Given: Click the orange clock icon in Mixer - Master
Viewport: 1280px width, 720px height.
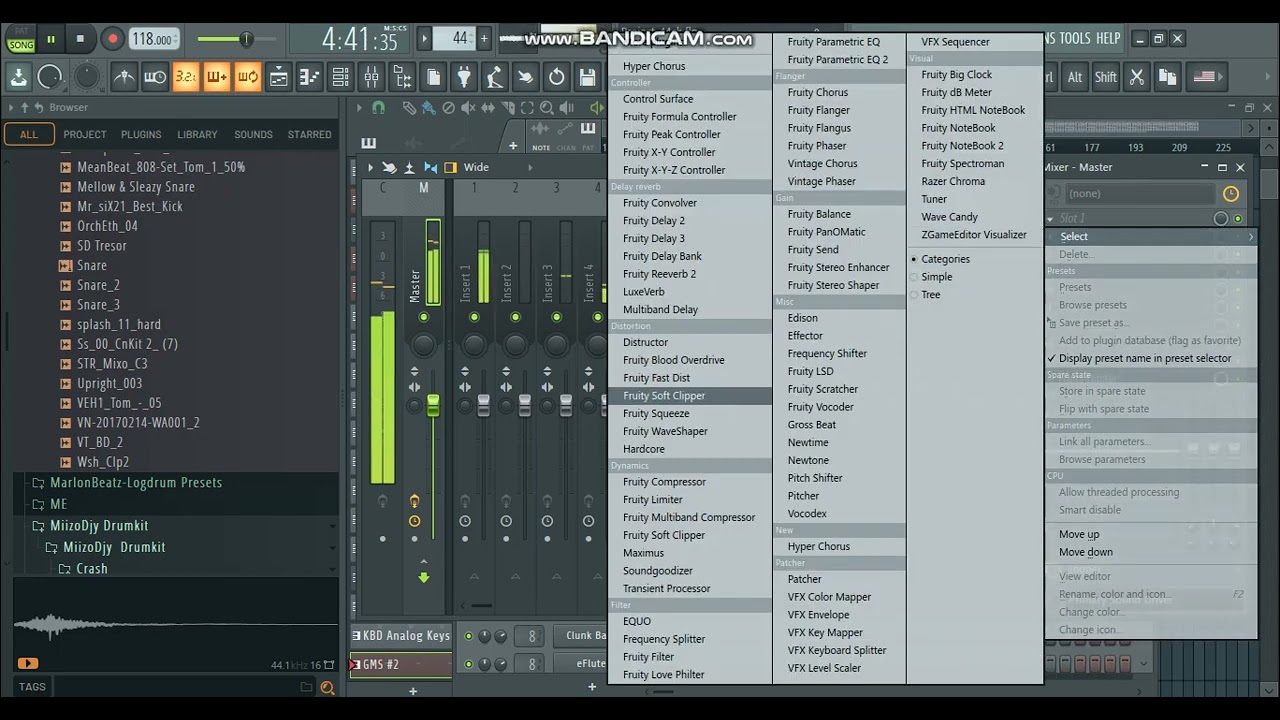Looking at the screenshot, I should click(x=1231, y=194).
